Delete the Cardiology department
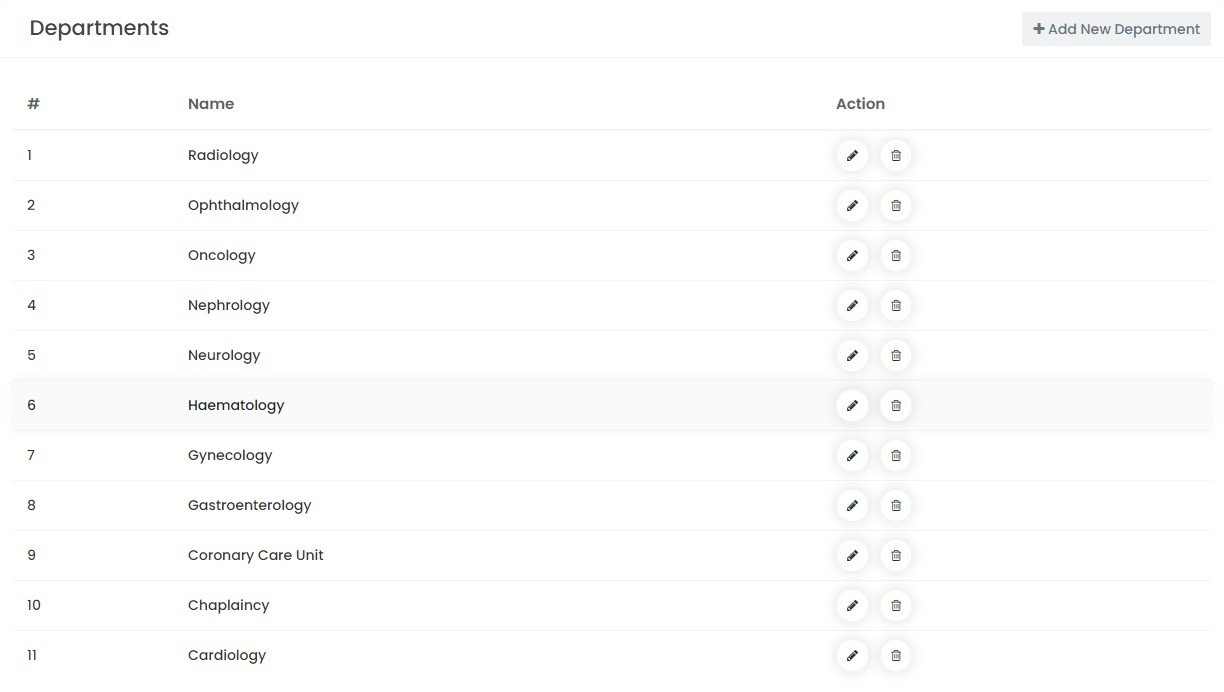 pyautogui.click(x=896, y=655)
